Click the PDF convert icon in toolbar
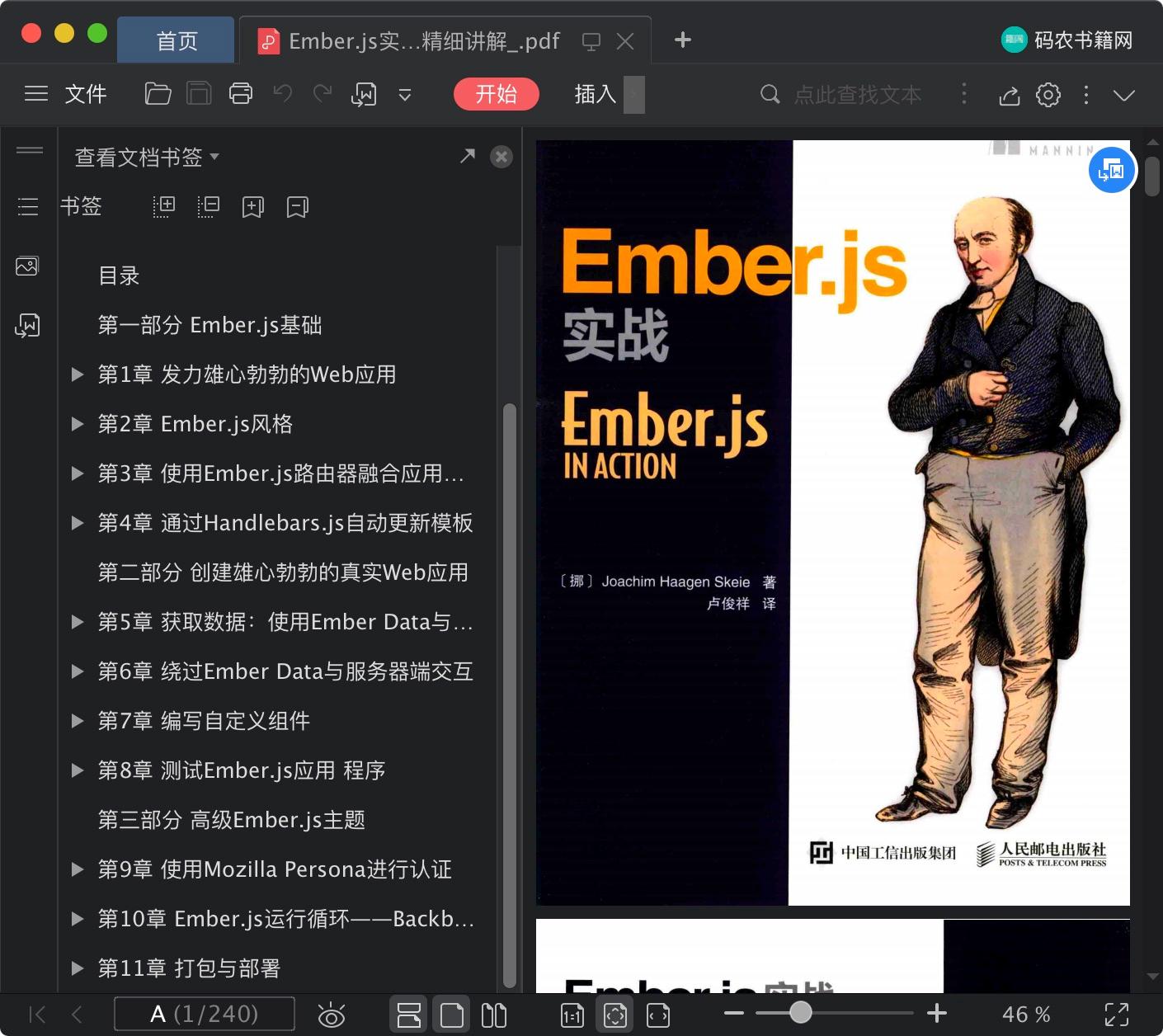Screen dimensions: 1163x1036 point(364,94)
